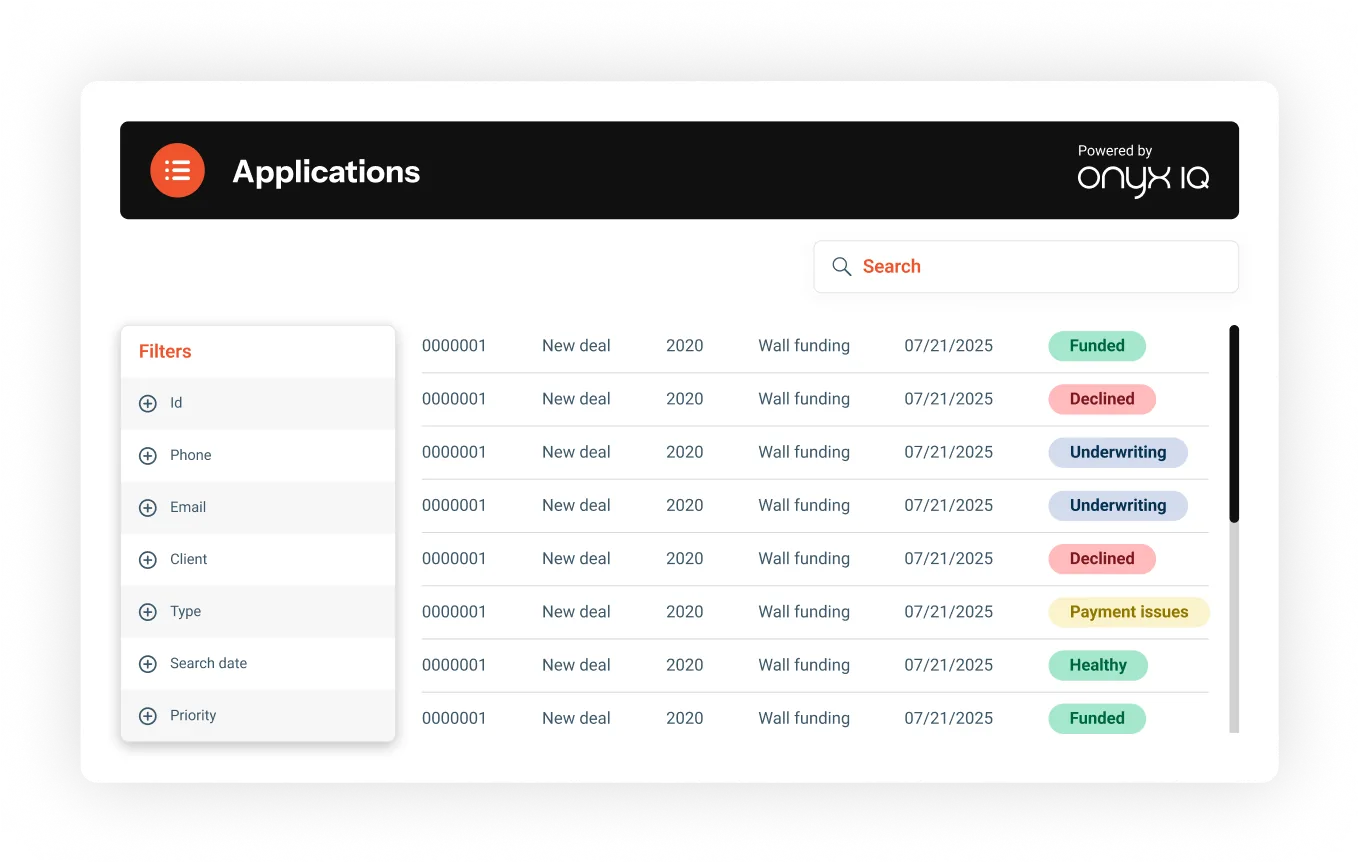This screenshot has width=1358, height=862.
Task: Click the Onyx IQ logo
Action: pos(1143,180)
